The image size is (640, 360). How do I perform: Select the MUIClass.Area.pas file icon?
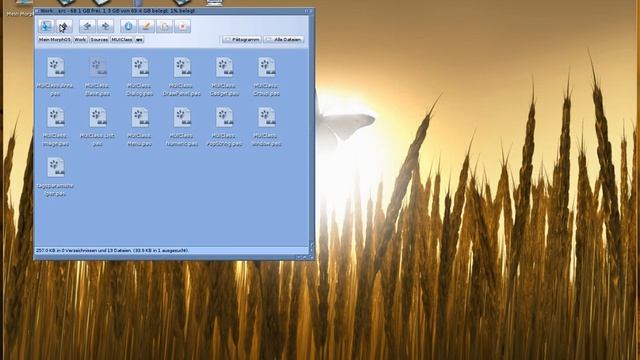pyautogui.click(x=56, y=67)
